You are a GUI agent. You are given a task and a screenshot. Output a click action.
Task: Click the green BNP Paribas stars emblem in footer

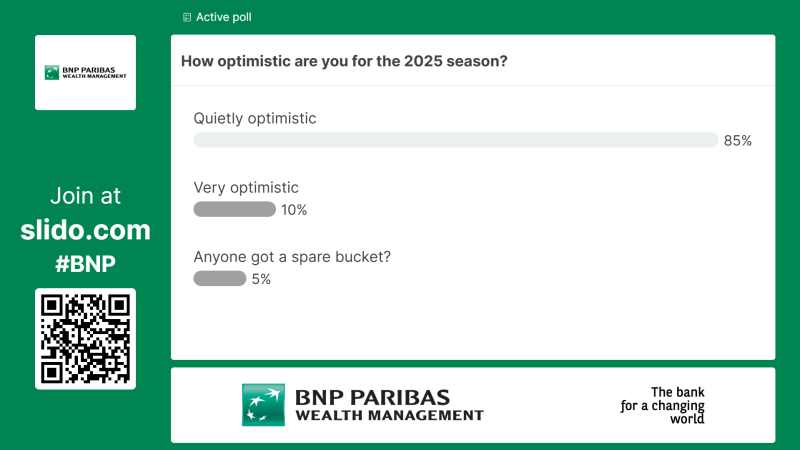coord(263,405)
